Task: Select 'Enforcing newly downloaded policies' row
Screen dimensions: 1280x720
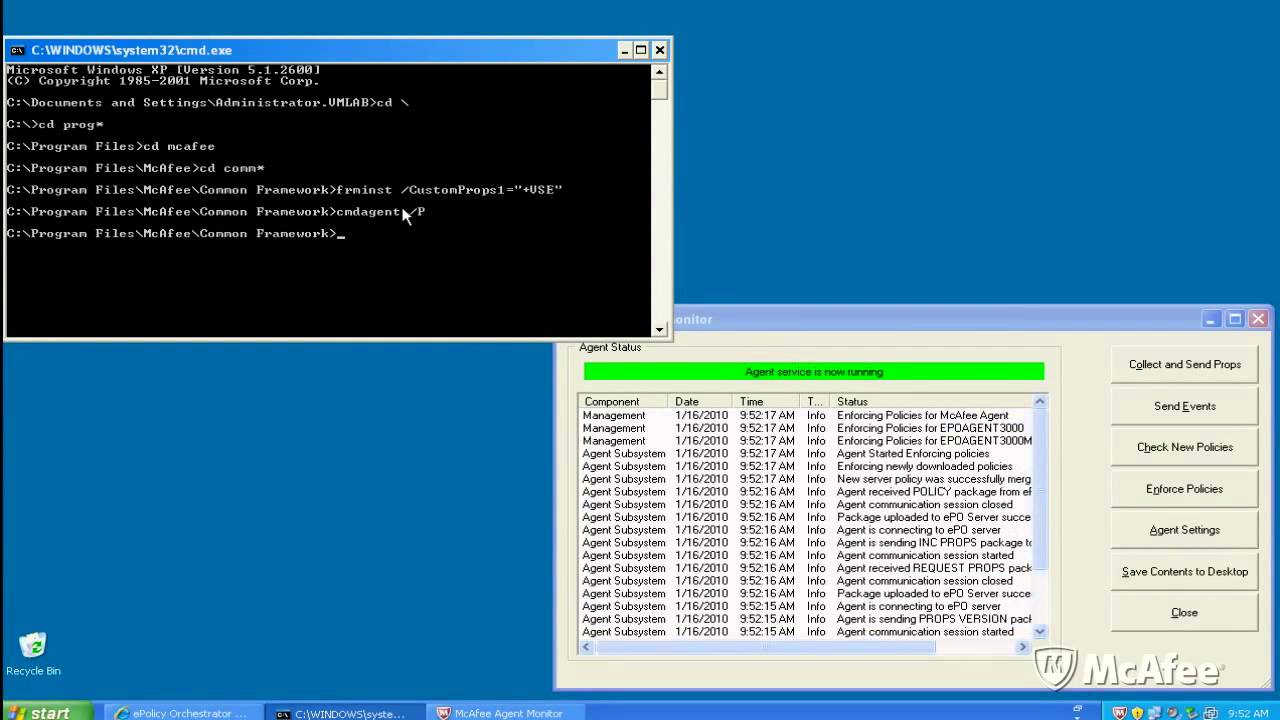Action: (x=806, y=466)
